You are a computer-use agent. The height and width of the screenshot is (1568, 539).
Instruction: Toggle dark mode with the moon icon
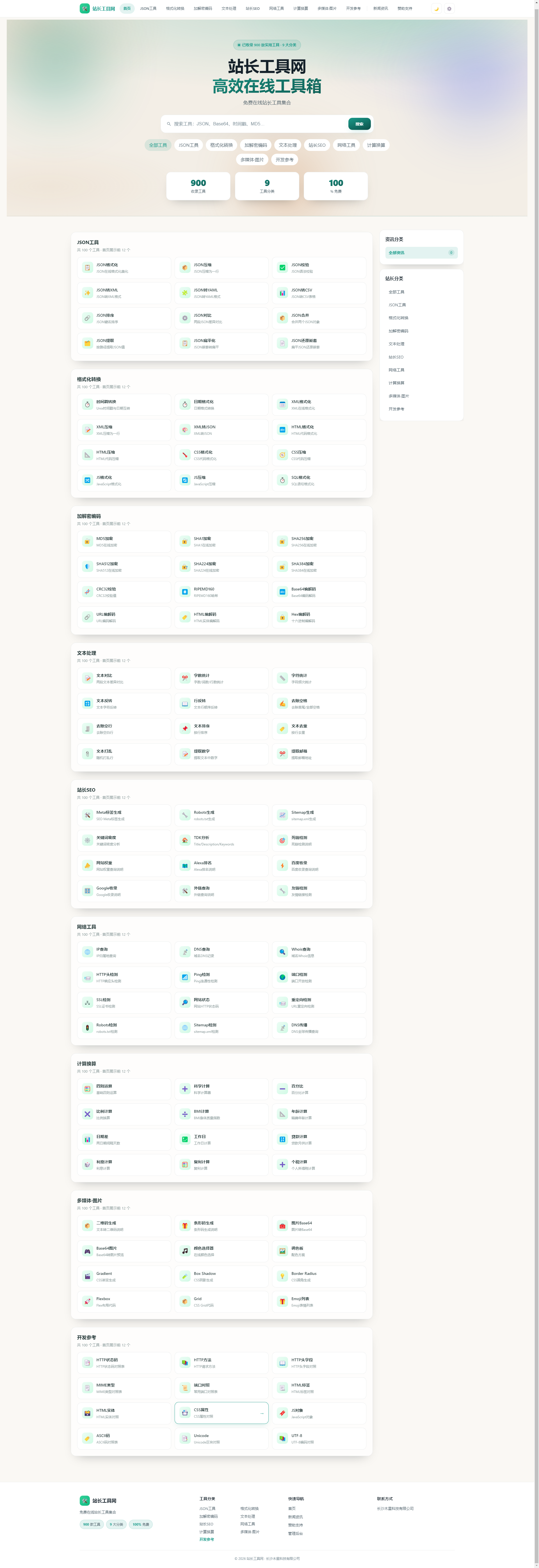[x=436, y=8]
